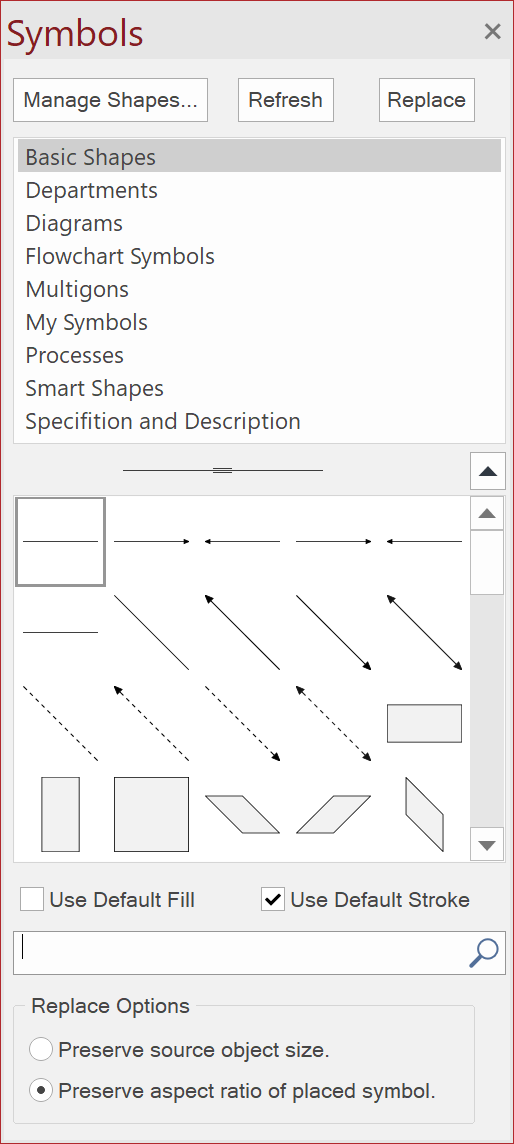This screenshot has height=1144, width=514.
Task: Select Preserve source object size option
Action: click(x=41, y=1050)
